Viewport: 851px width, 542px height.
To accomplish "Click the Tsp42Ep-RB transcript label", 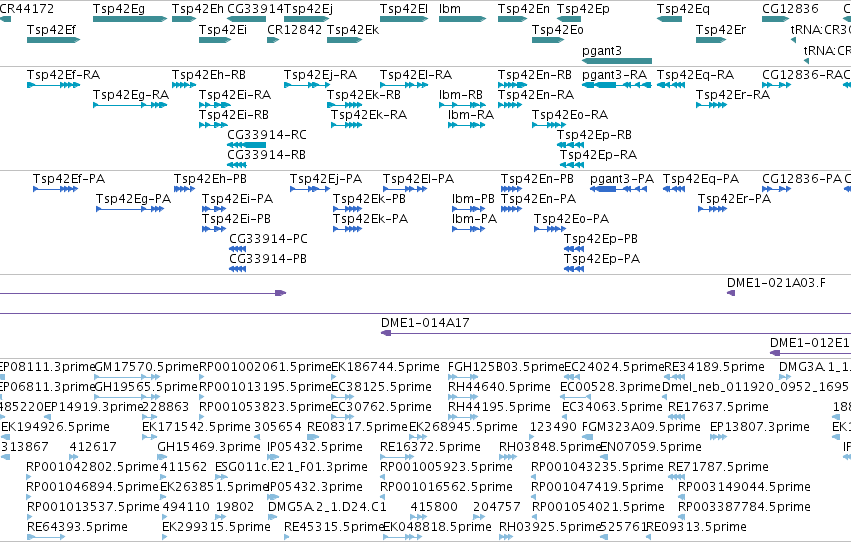I will click(594, 135).
